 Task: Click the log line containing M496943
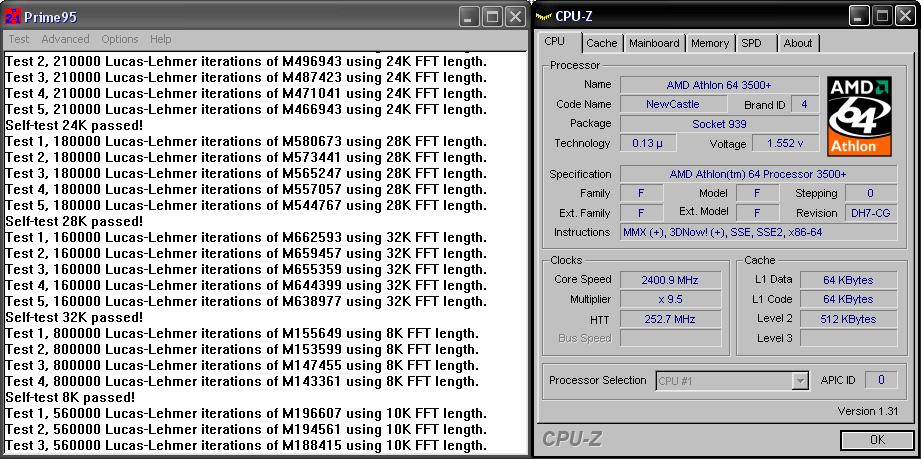pyautogui.click(x=246, y=61)
